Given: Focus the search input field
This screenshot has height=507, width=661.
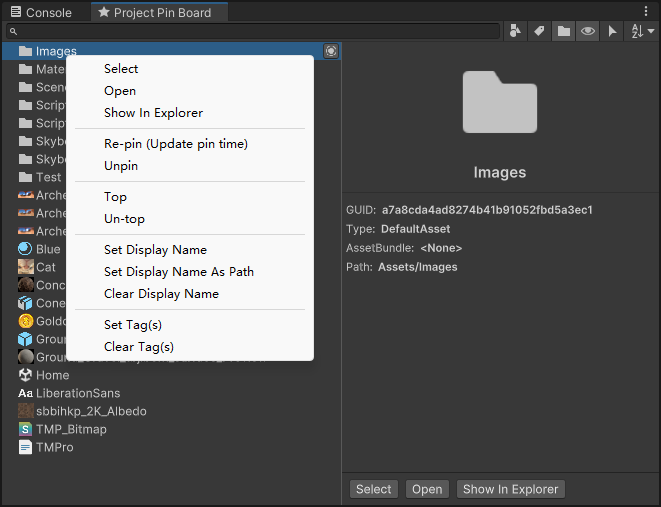Looking at the screenshot, I should 253,31.
